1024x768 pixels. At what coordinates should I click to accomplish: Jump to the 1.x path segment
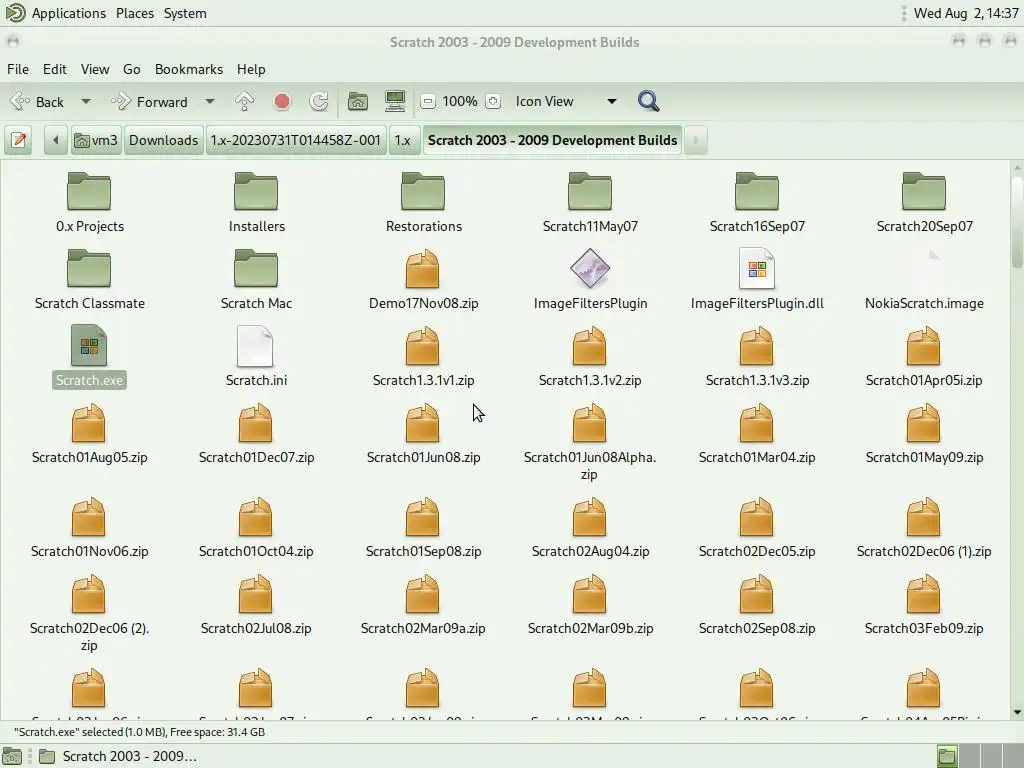(403, 140)
